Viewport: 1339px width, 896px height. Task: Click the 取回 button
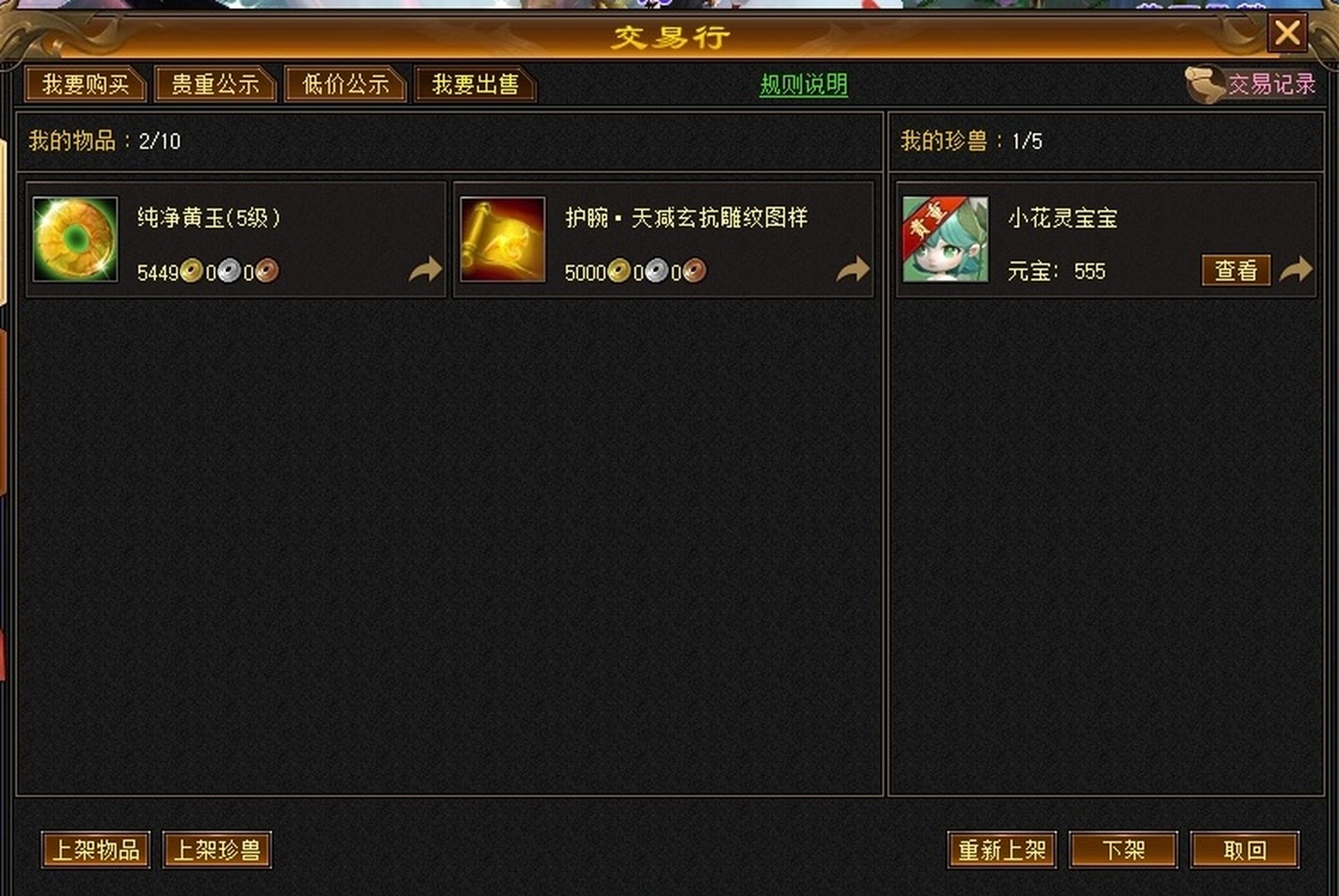tap(1245, 850)
